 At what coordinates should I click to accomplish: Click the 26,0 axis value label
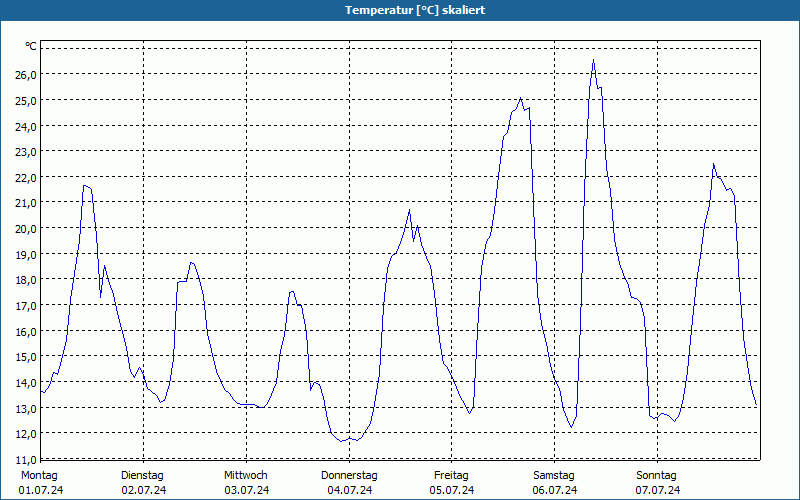pos(26,74)
